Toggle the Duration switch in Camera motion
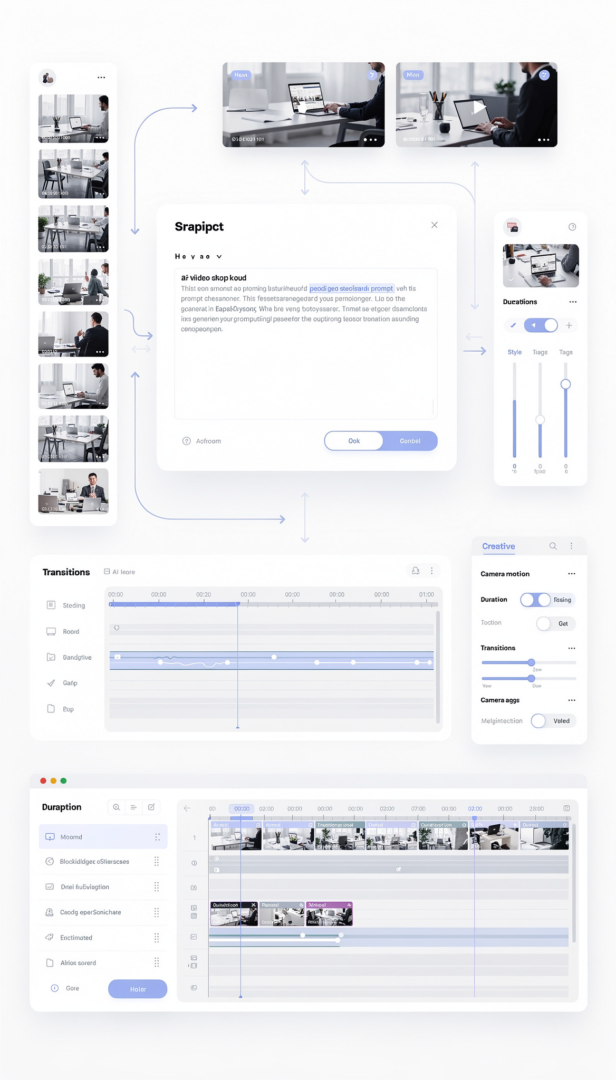 click(535, 600)
